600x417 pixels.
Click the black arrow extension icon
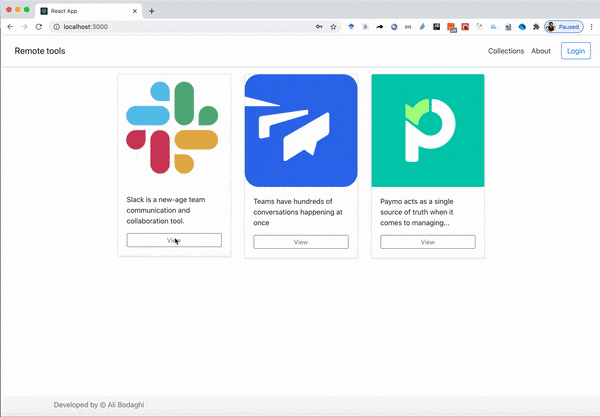(380, 27)
